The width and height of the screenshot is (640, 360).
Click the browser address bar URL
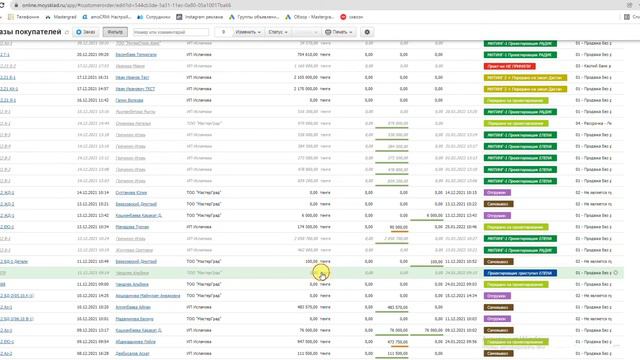[126, 5]
